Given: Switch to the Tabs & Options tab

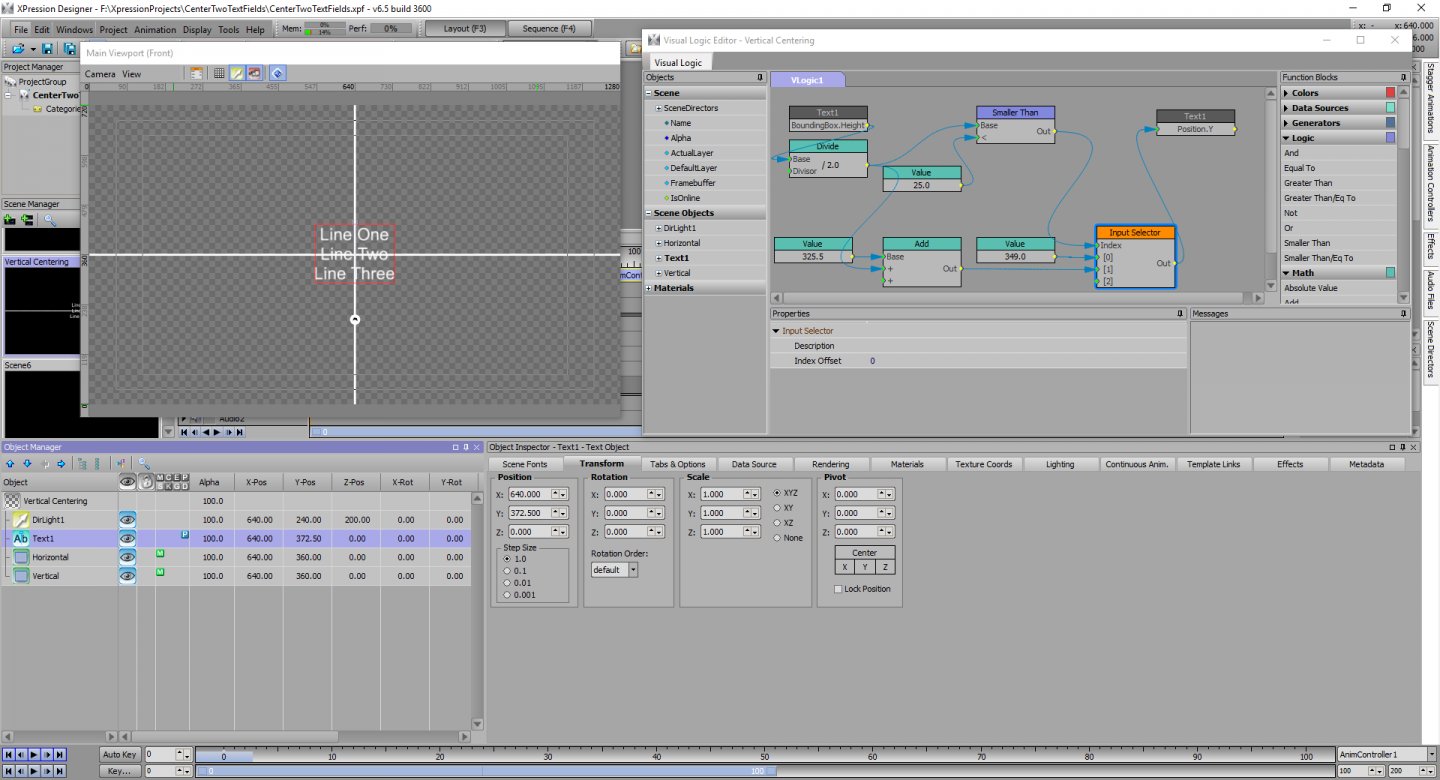Looking at the screenshot, I should pos(677,464).
